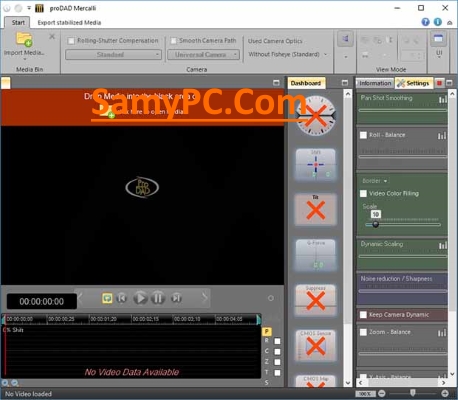Open the Export stabilized Media tab

(69, 23)
